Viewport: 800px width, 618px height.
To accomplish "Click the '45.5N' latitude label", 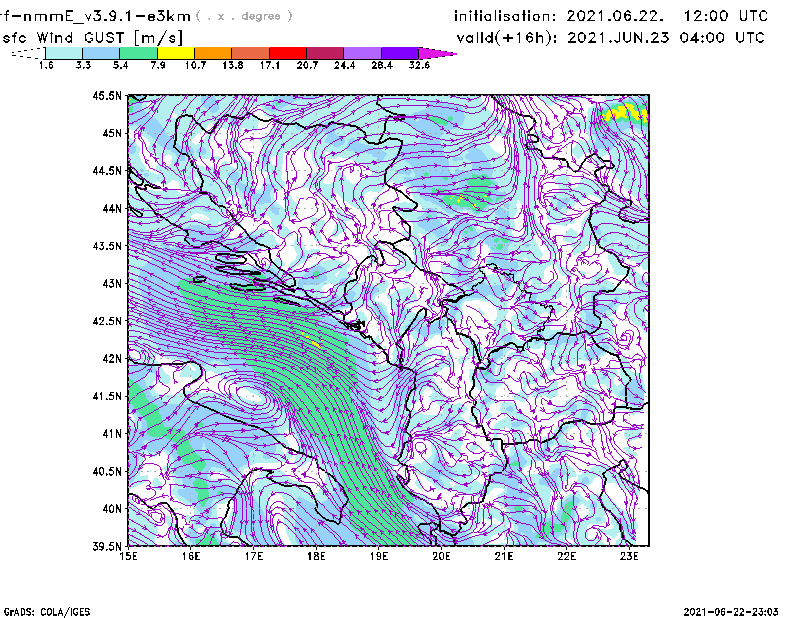I will coord(107,95).
